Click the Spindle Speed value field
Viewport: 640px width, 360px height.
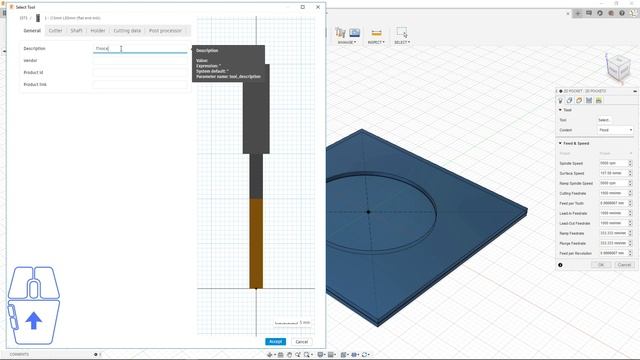coord(613,163)
